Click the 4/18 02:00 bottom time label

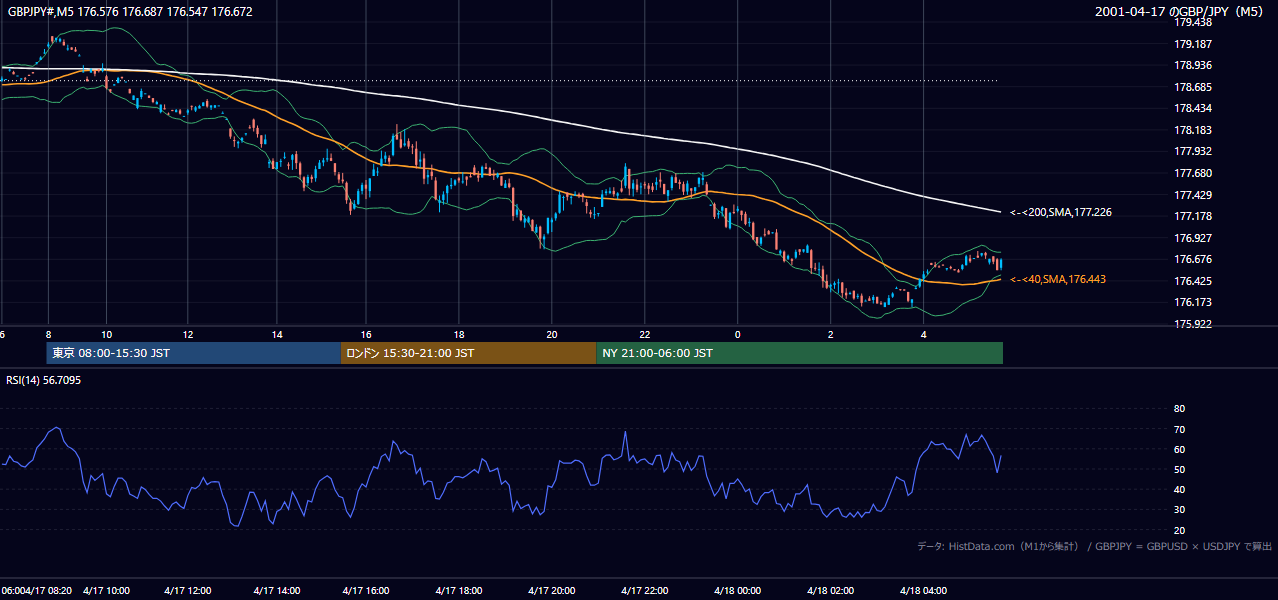(x=830, y=590)
